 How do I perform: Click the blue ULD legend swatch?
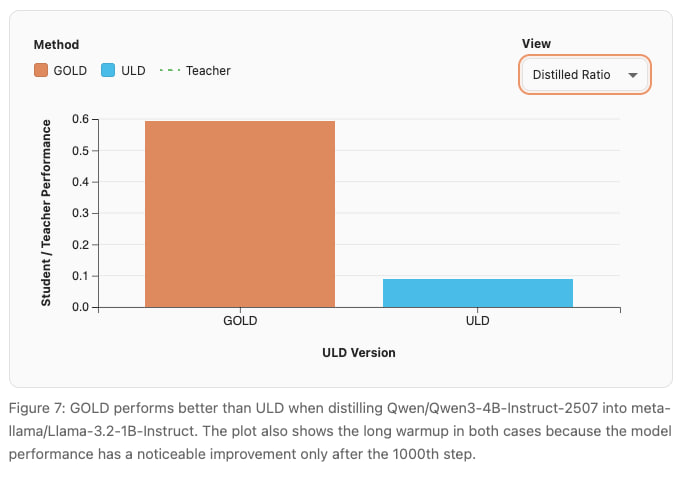109,71
